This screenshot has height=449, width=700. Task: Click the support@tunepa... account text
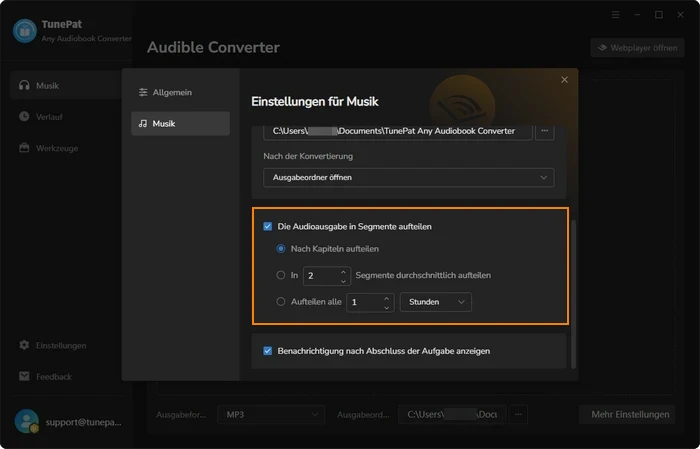(83, 422)
